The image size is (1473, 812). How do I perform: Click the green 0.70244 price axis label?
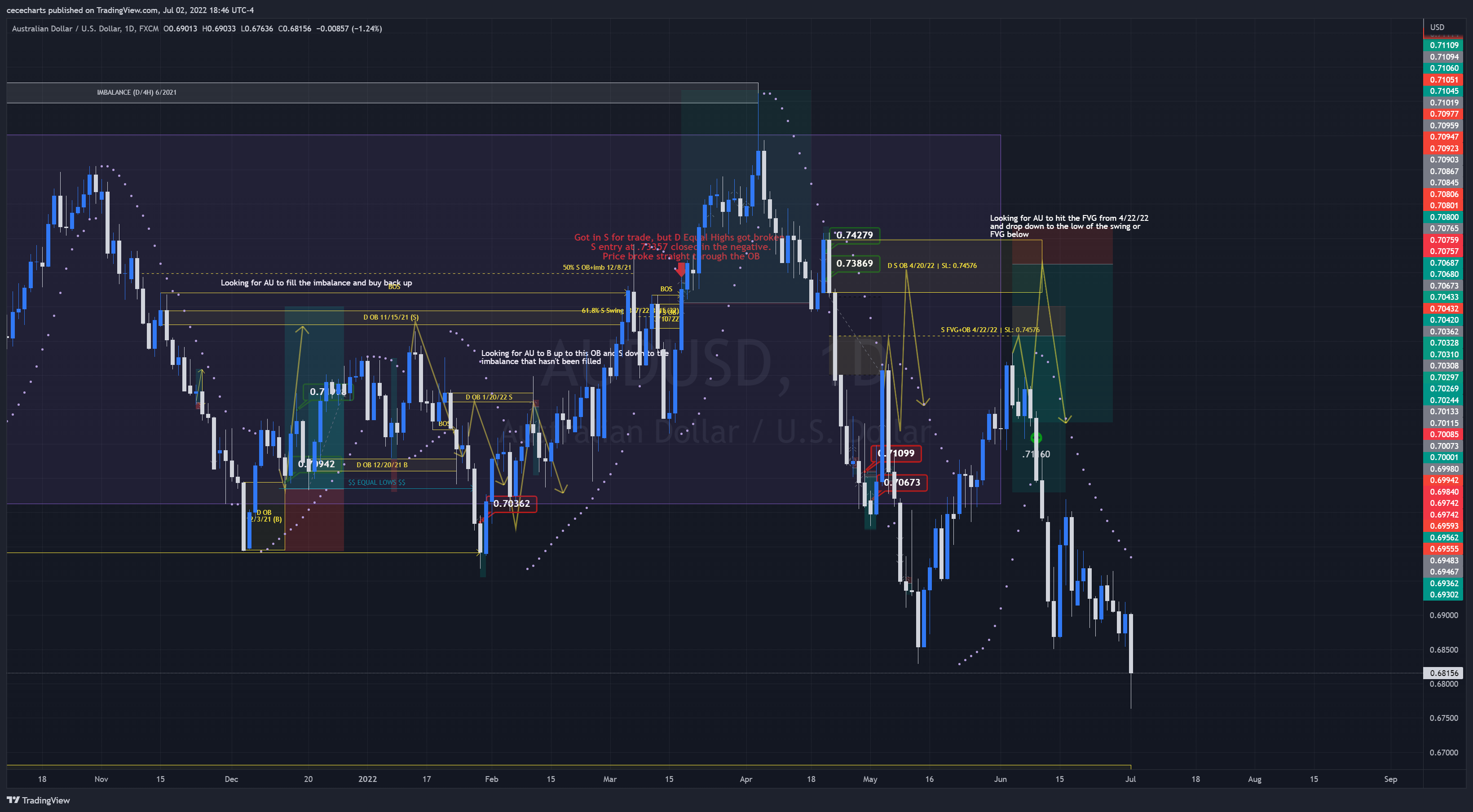point(1443,400)
